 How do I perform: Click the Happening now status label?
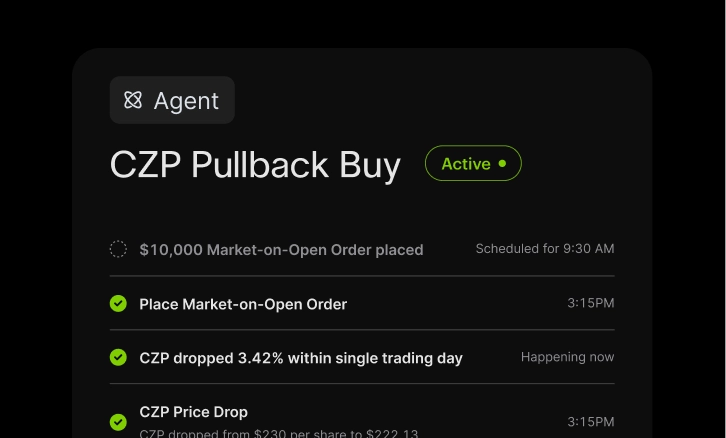click(567, 357)
